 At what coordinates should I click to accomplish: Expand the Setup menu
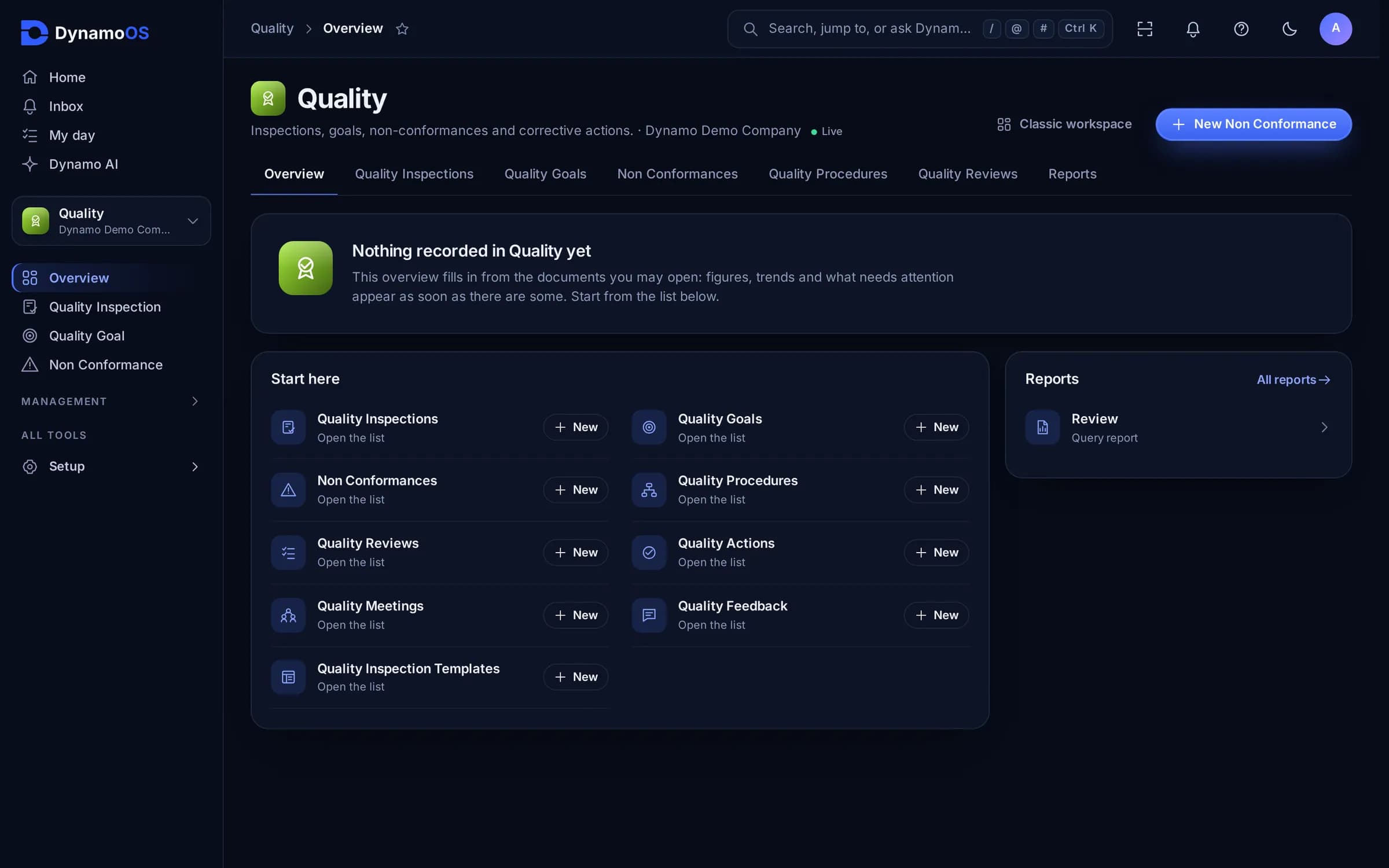[x=111, y=466]
